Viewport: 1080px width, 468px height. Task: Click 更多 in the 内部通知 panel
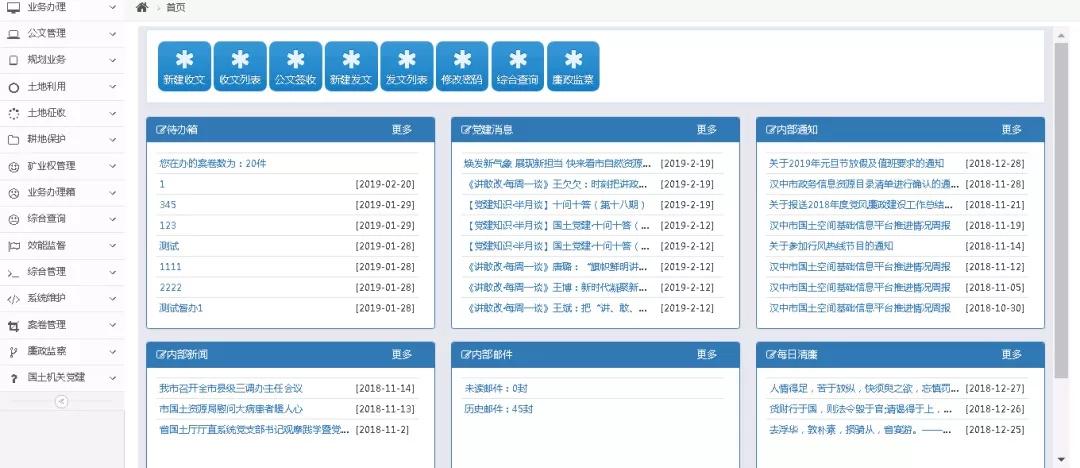[1012, 129]
